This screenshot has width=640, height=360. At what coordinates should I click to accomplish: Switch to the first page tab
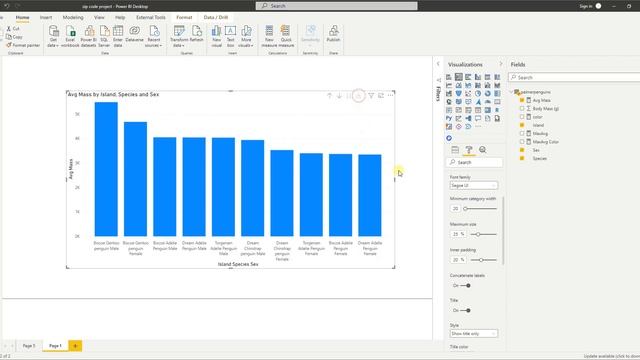pos(29,346)
